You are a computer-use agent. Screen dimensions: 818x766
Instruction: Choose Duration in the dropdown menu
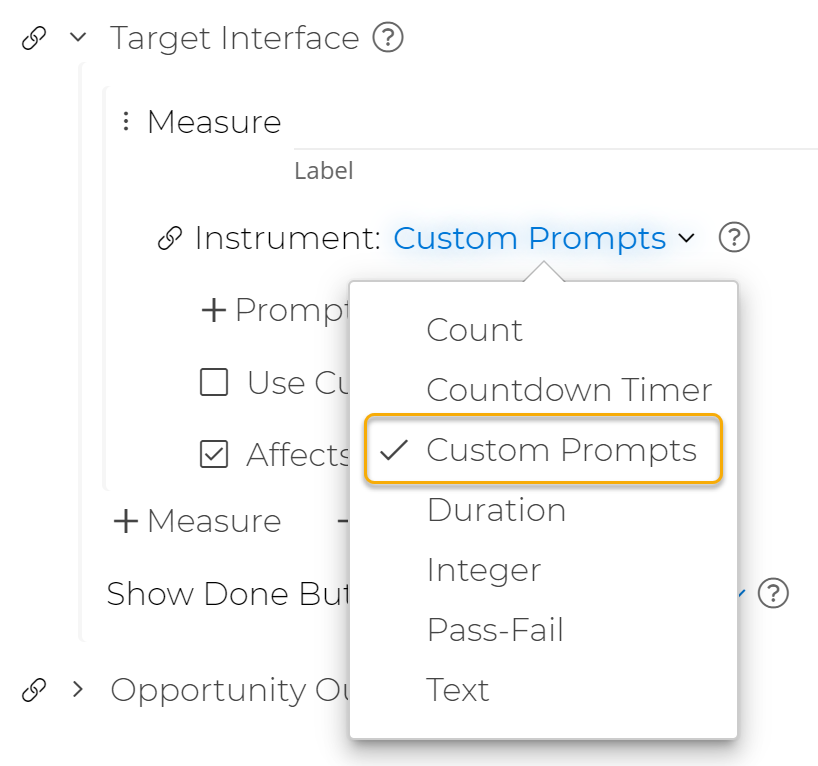click(x=496, y=510)
